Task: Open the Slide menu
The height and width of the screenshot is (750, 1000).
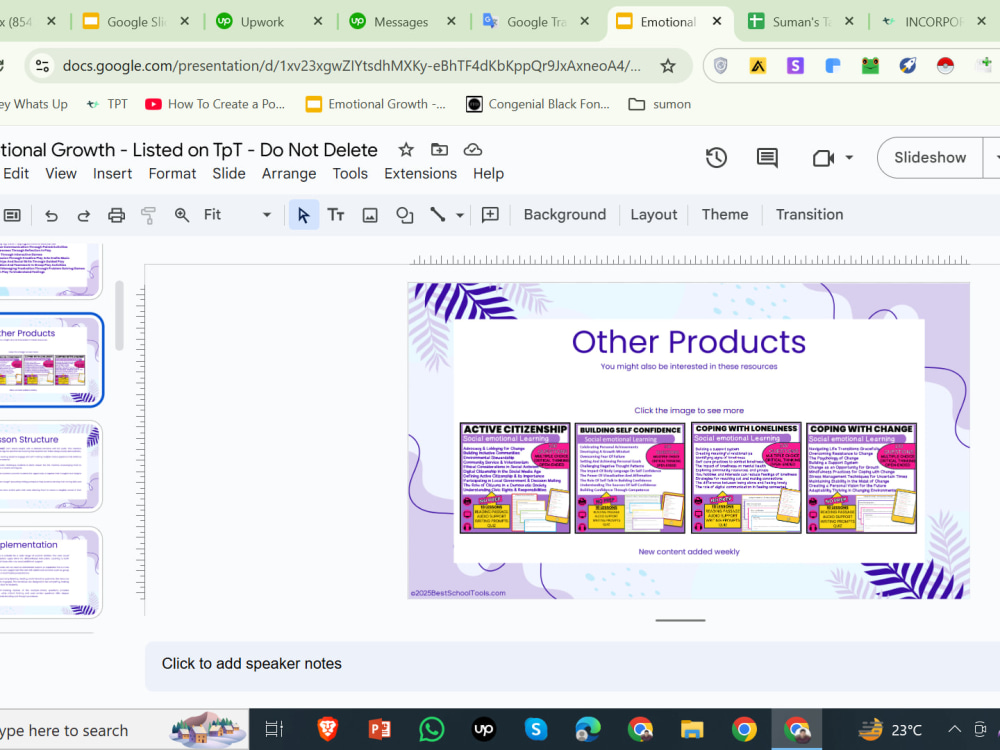Action: point(228,173)
